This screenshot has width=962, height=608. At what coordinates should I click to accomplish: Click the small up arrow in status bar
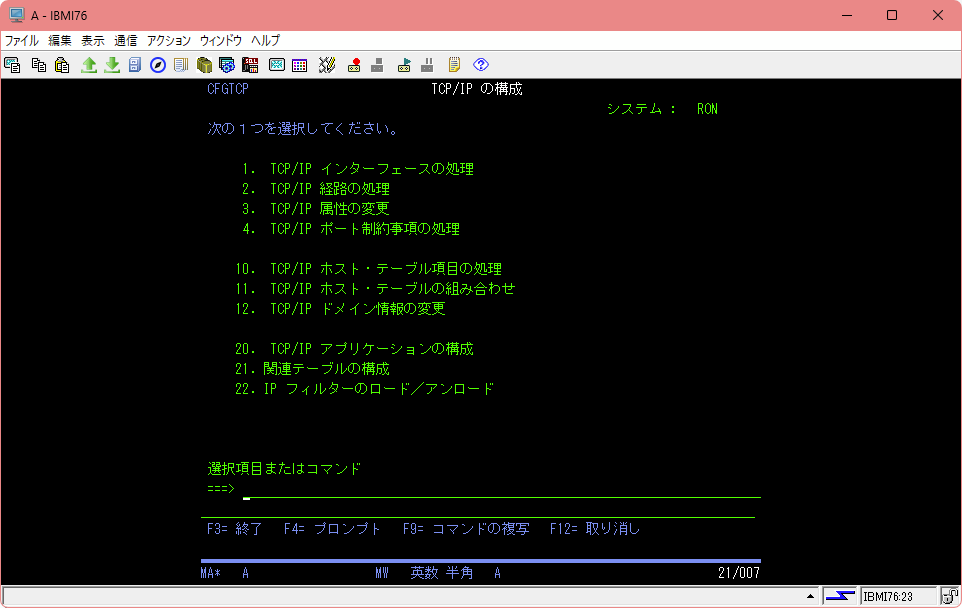coord(810,596)
